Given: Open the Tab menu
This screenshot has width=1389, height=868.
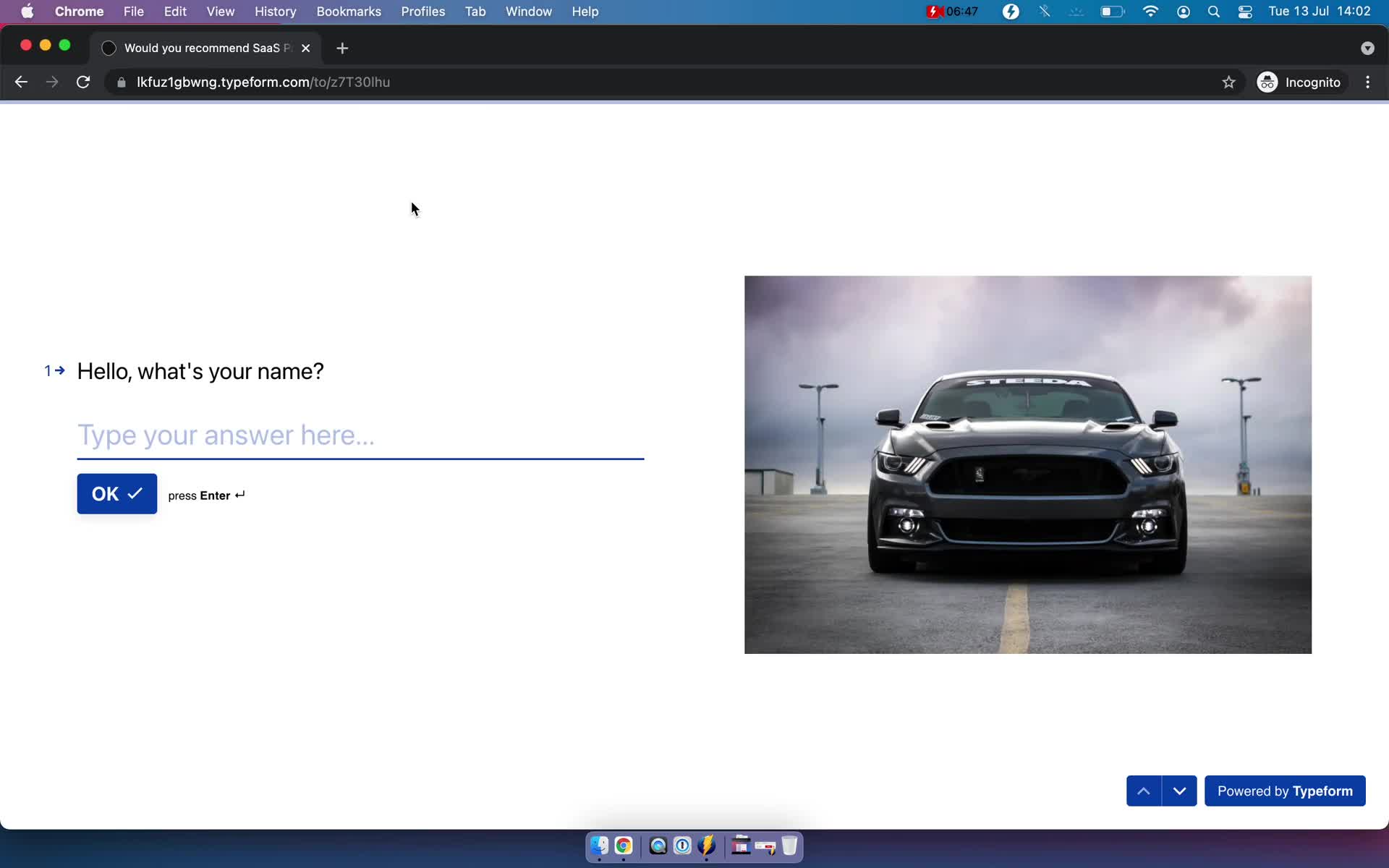Looking at the screenshot, I should (475, 12).
